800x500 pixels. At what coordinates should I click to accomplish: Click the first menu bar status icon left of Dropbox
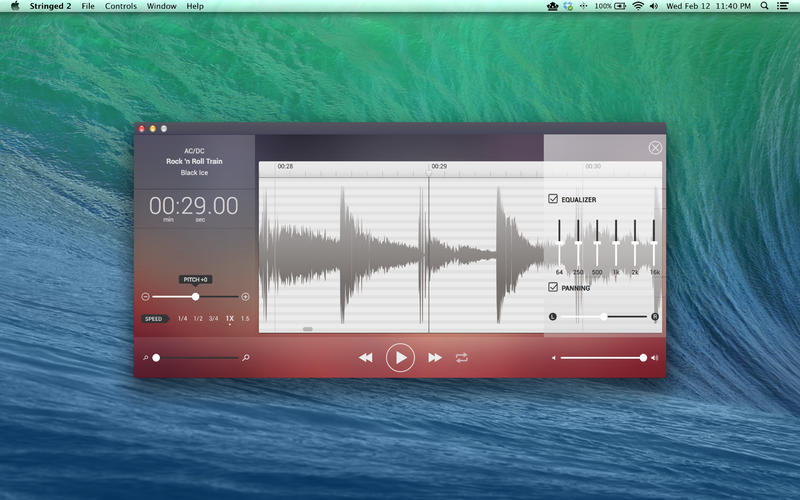point(553,6)
